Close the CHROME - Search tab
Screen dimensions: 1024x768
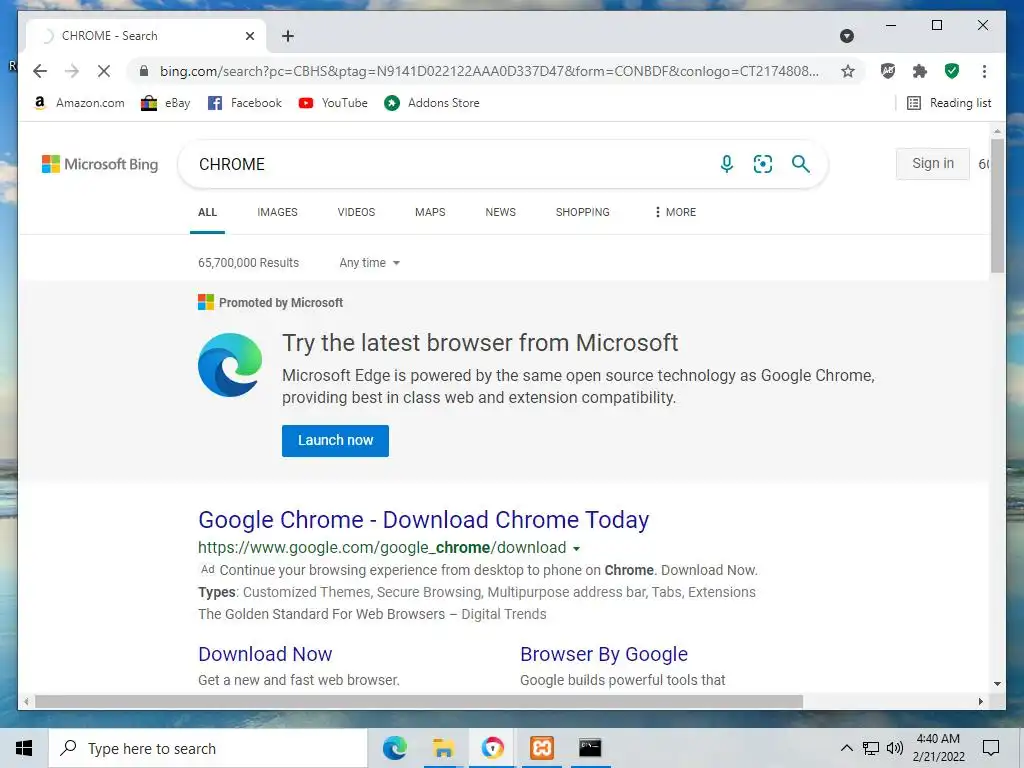click(x=250, y=36)
